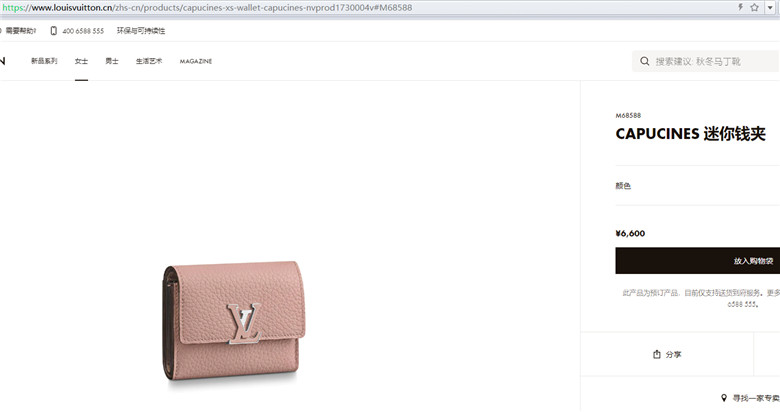Open the 生活艺术 menu
780x412 pixels.
149,61
